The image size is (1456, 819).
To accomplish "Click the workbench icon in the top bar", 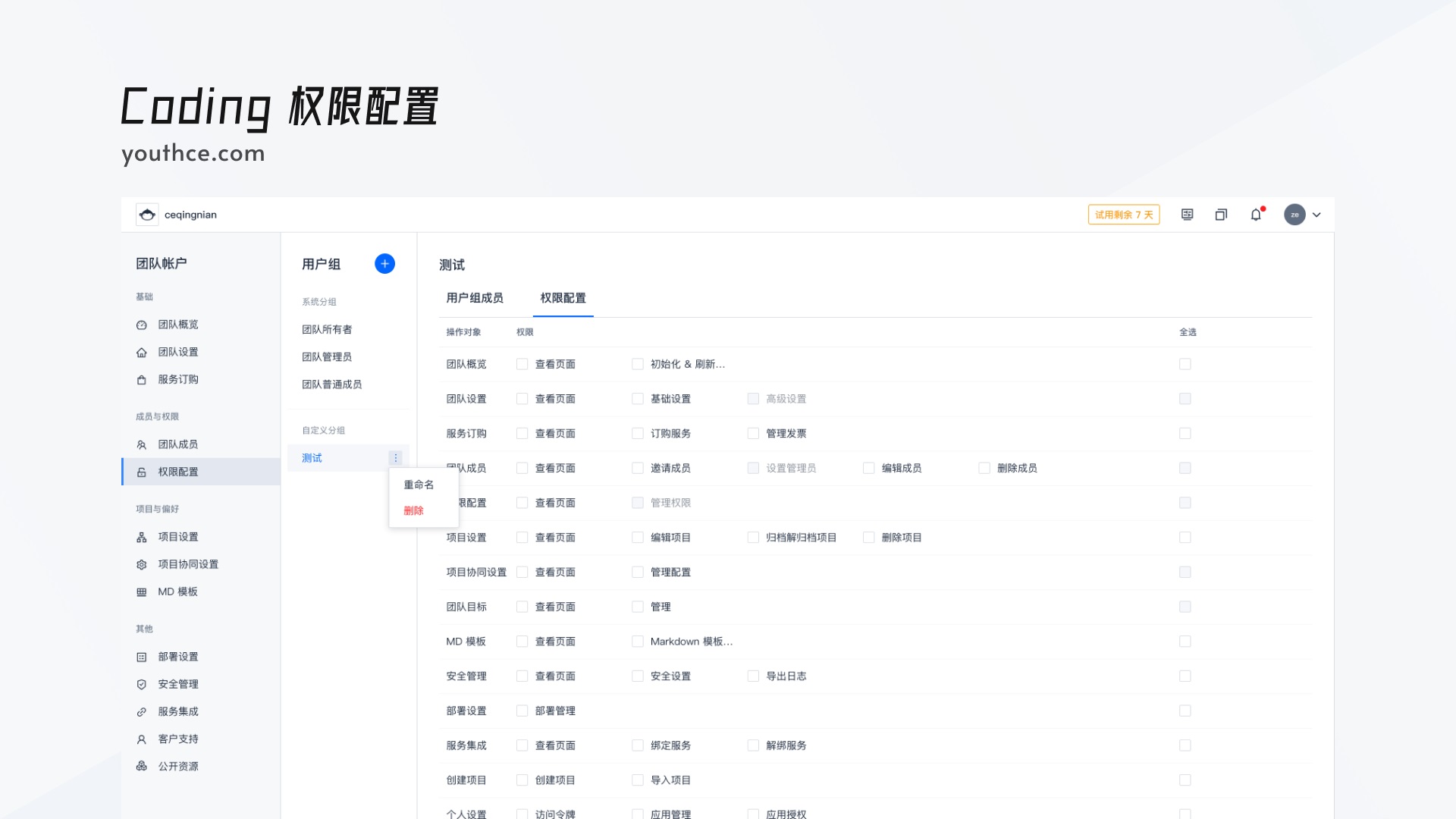I will pos(1187,215).
